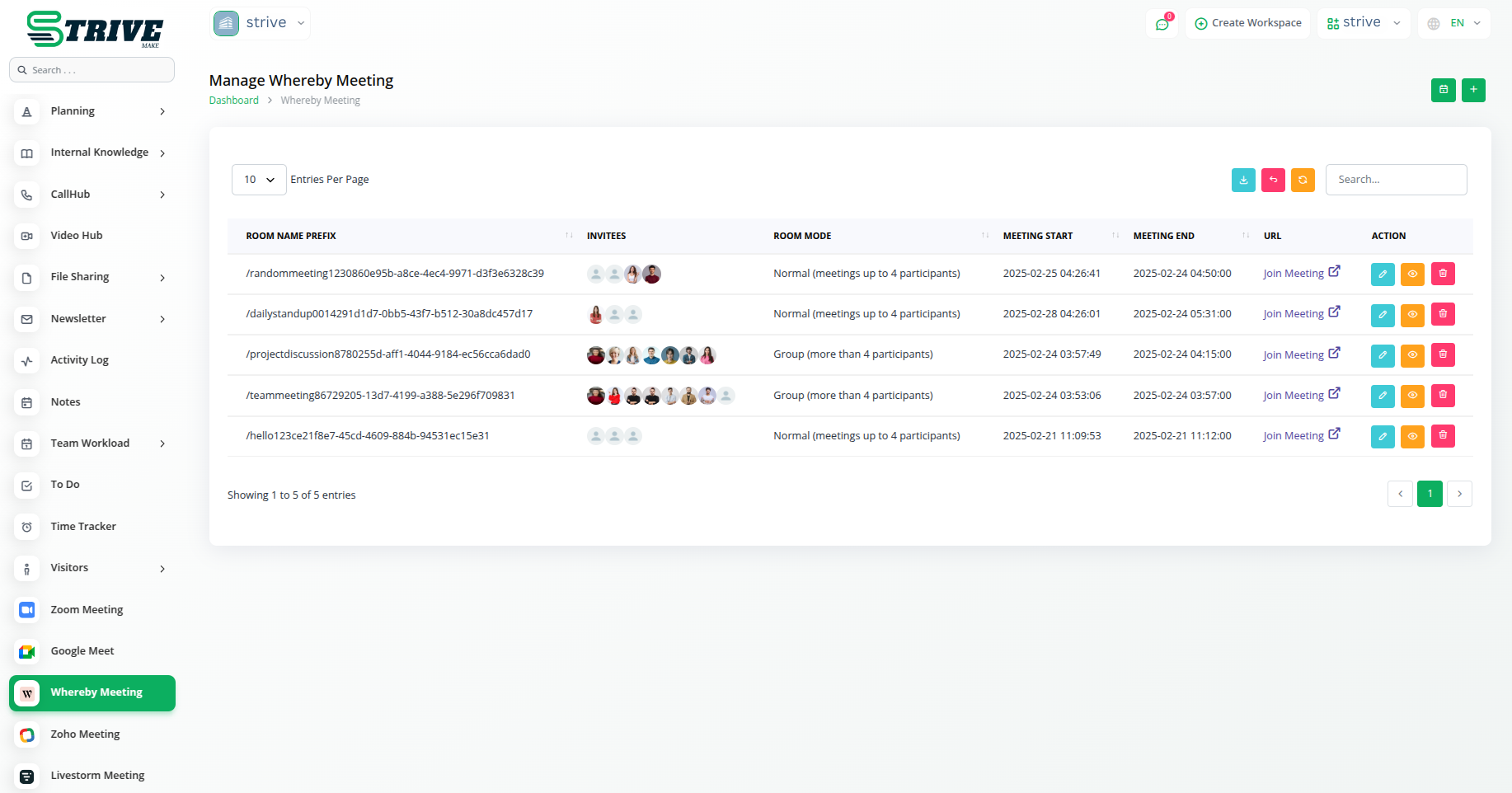View details of the hello123 meeting

[1412, 436]
